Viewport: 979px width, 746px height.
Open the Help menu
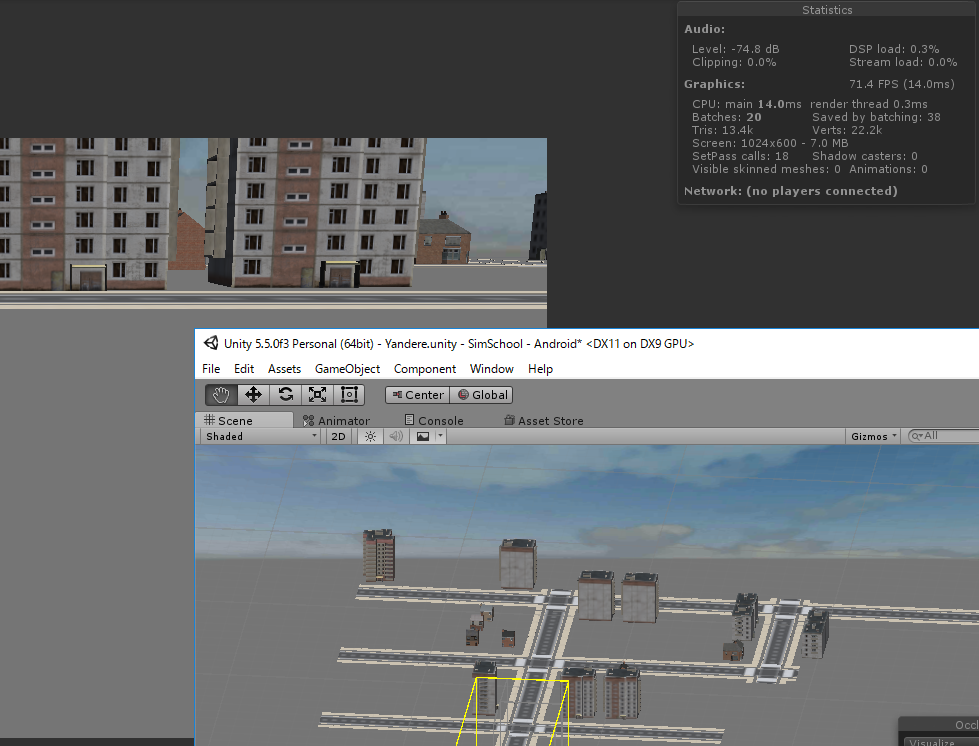(540, 369)
